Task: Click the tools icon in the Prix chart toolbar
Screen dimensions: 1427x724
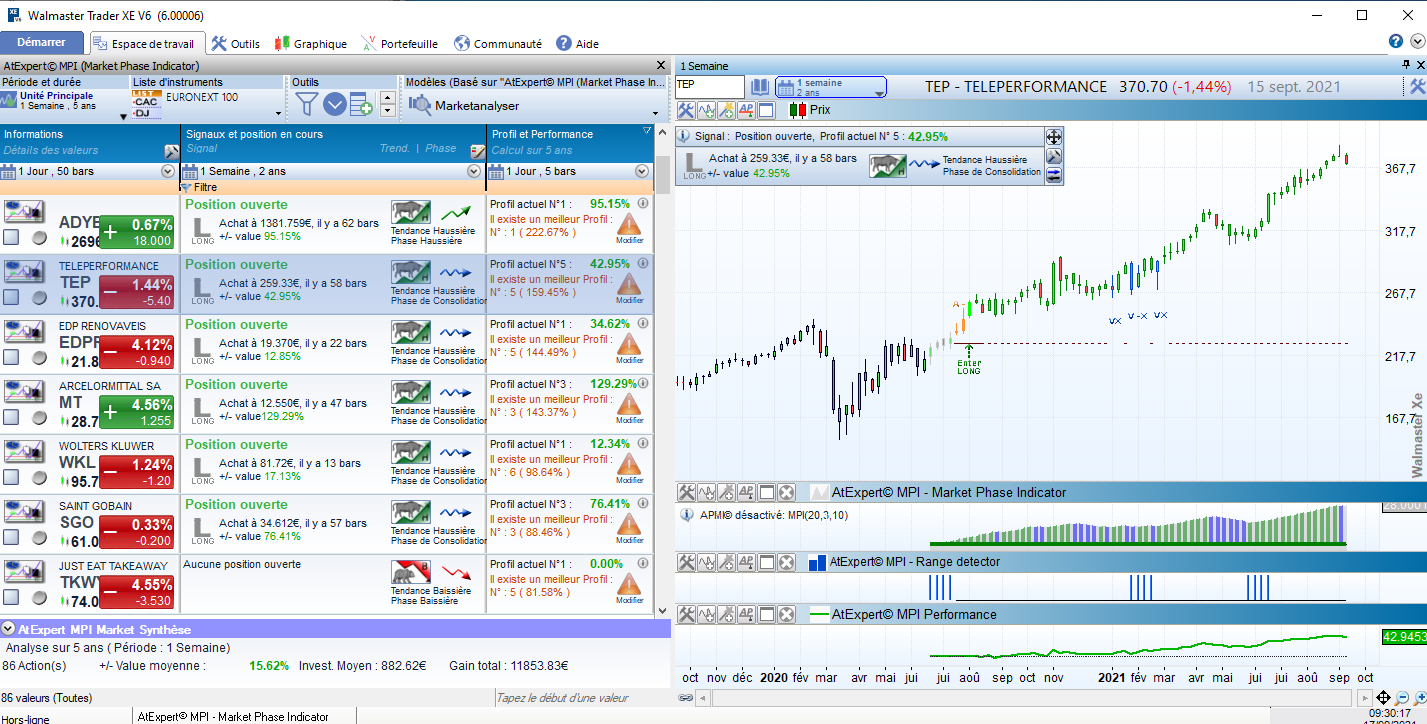Action: (686, 110)
